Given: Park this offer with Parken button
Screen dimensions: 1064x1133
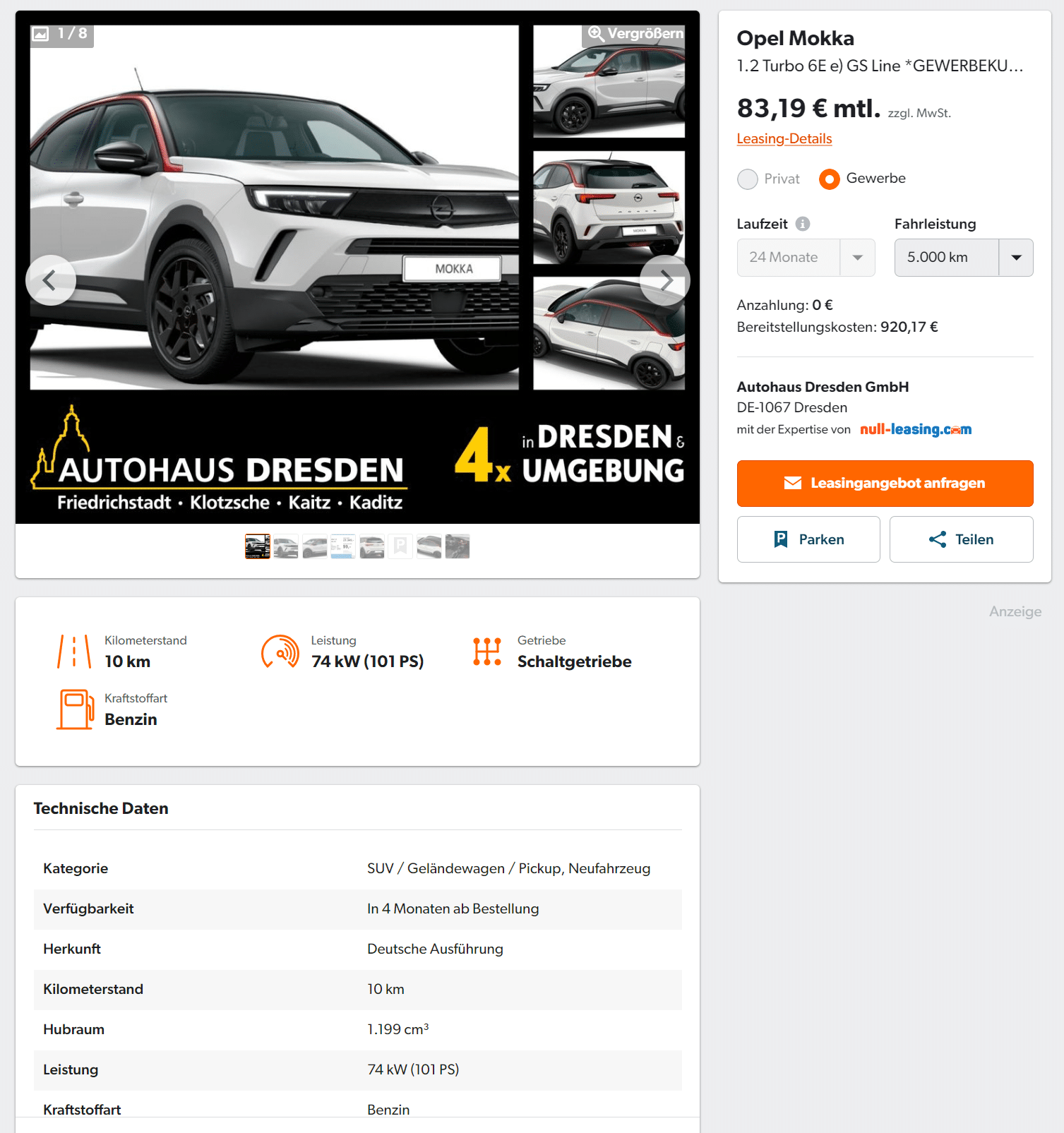Looking at the screenshot, I should [808, 539].
